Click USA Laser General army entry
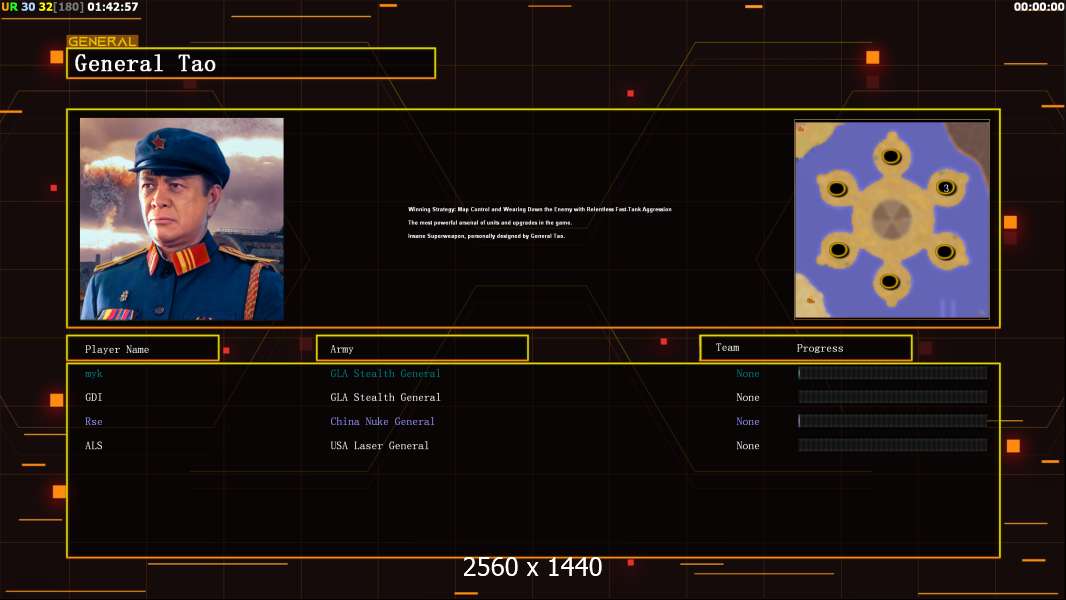Screen dimensions: 1066x600 coord(379,445)
